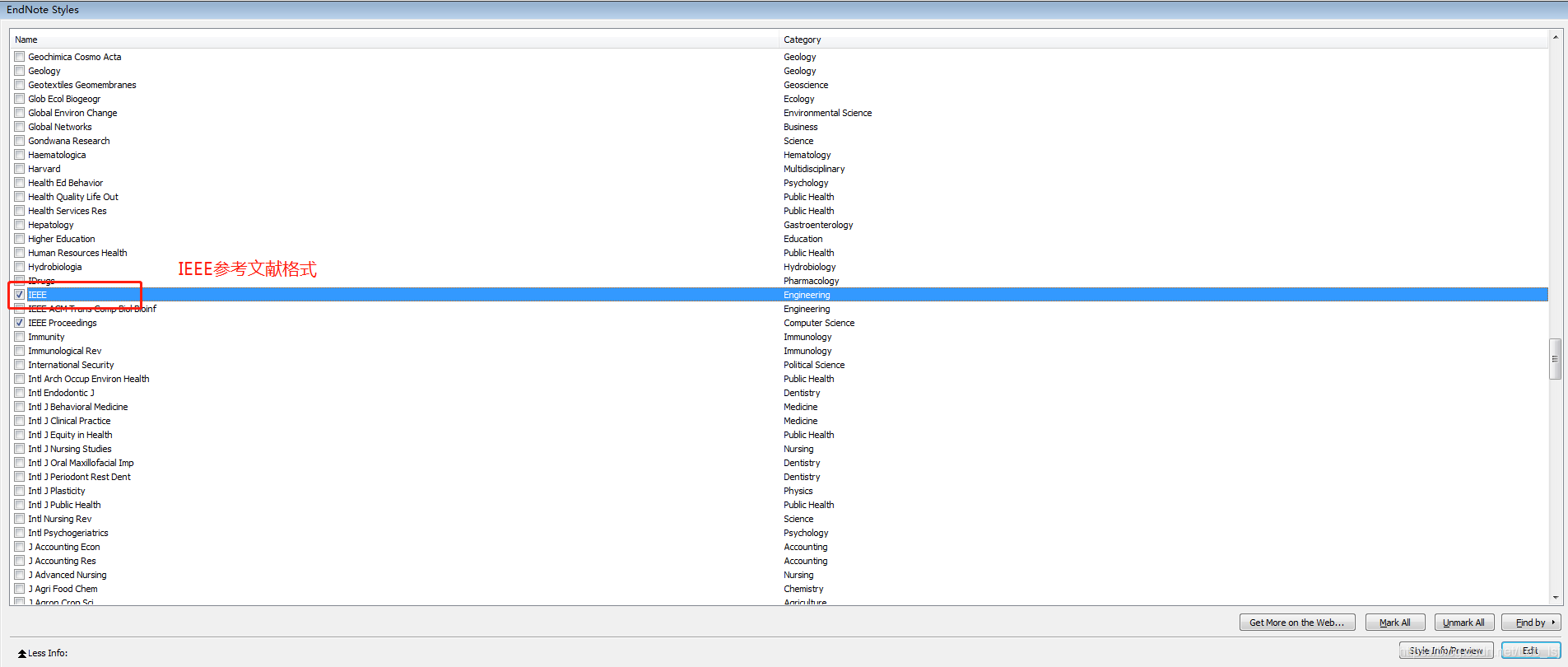Click the Ecology category cell
This screenshot has height=667, width=1568.
[x=799, y=99]
